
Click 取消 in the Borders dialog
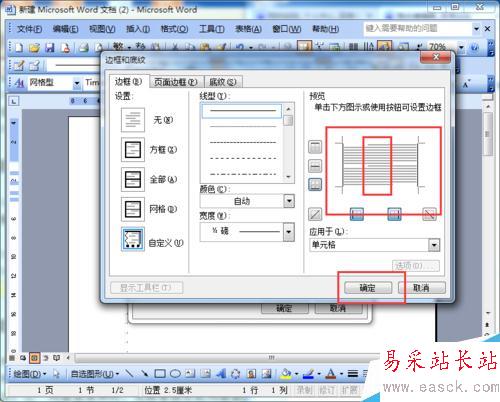tap(422, 288)
